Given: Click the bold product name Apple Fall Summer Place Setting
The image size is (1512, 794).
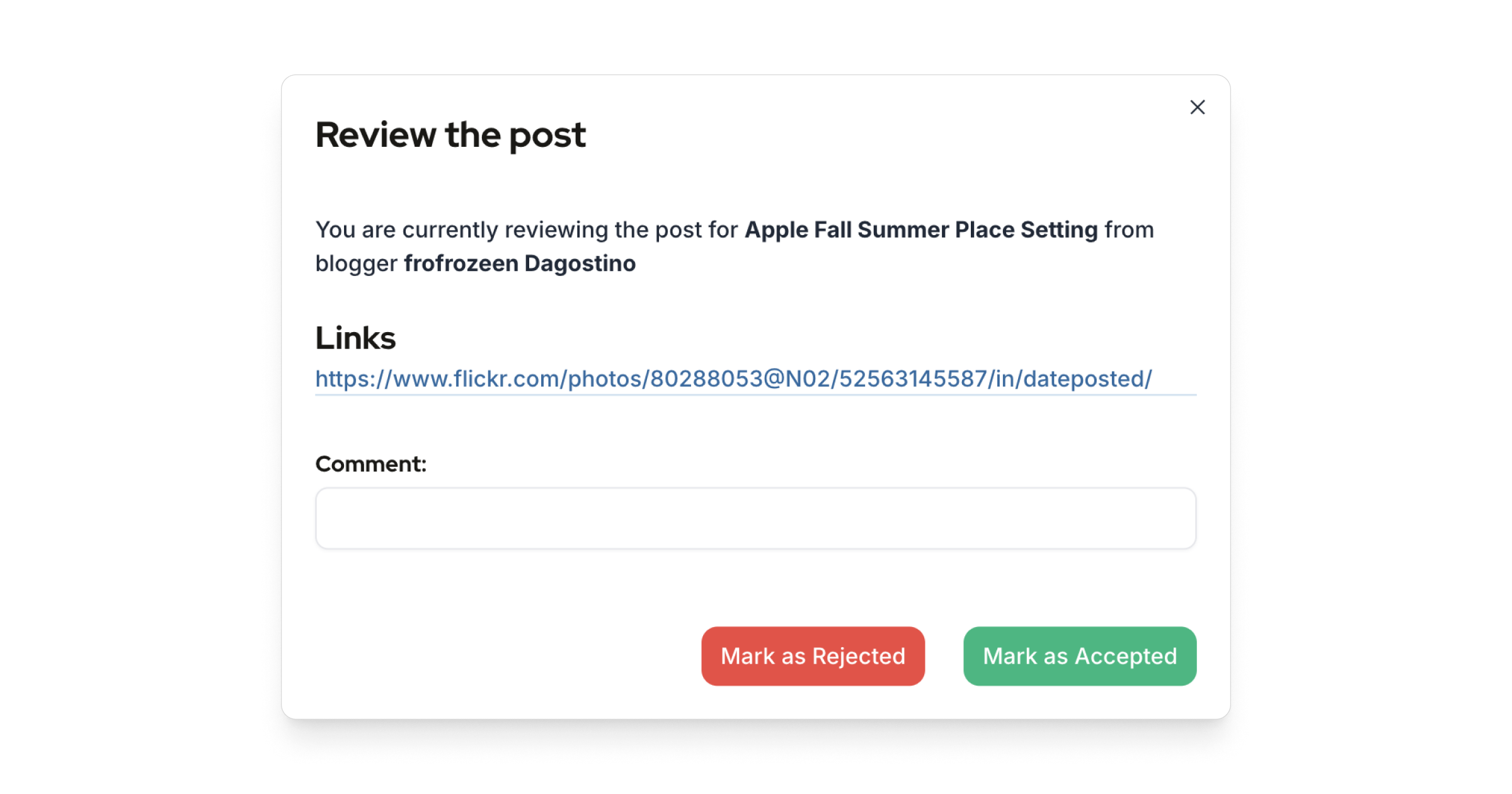Looking at the screenshot, I should (x=920, y=230).
